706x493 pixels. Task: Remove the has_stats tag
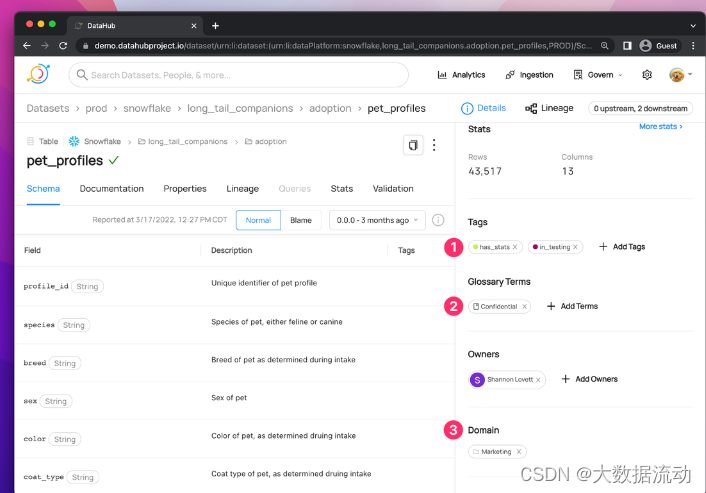click(515, 247)
